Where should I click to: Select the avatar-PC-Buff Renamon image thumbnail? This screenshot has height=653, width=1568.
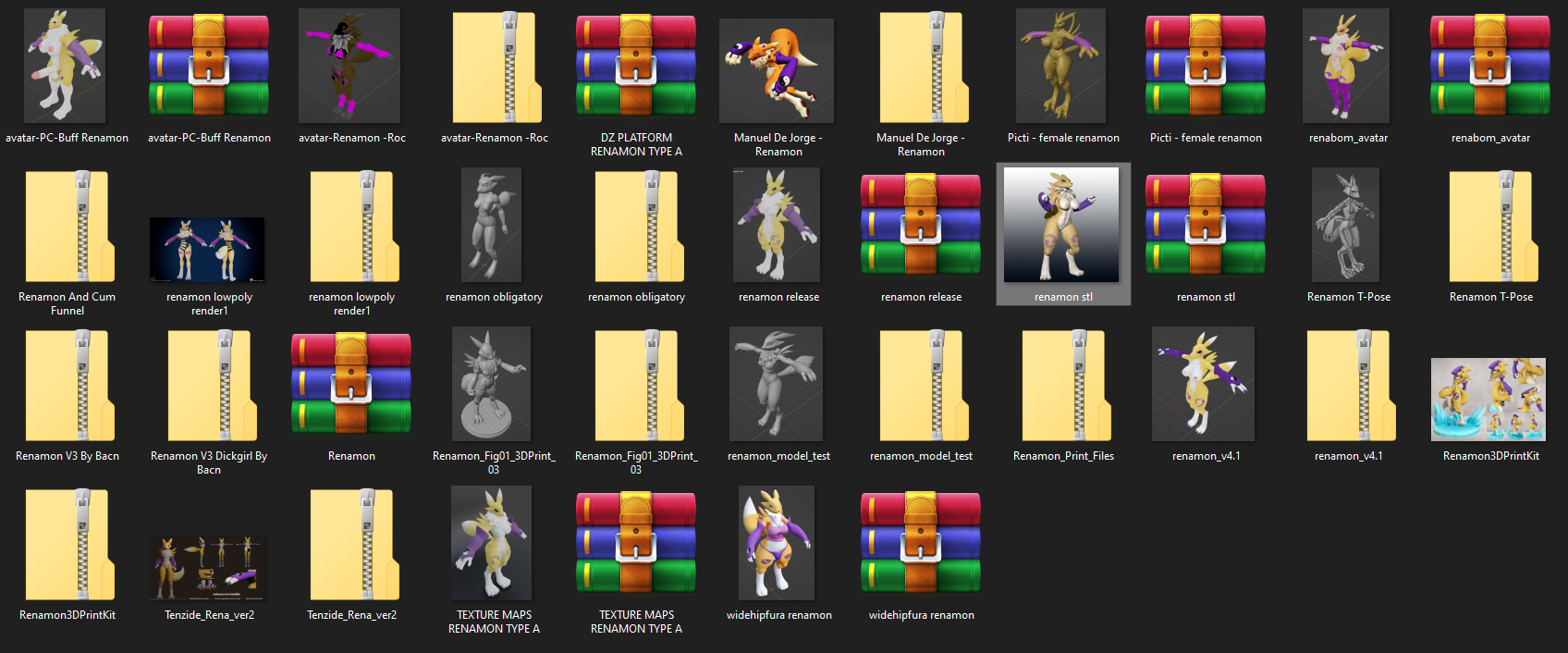tap(65, 66)
